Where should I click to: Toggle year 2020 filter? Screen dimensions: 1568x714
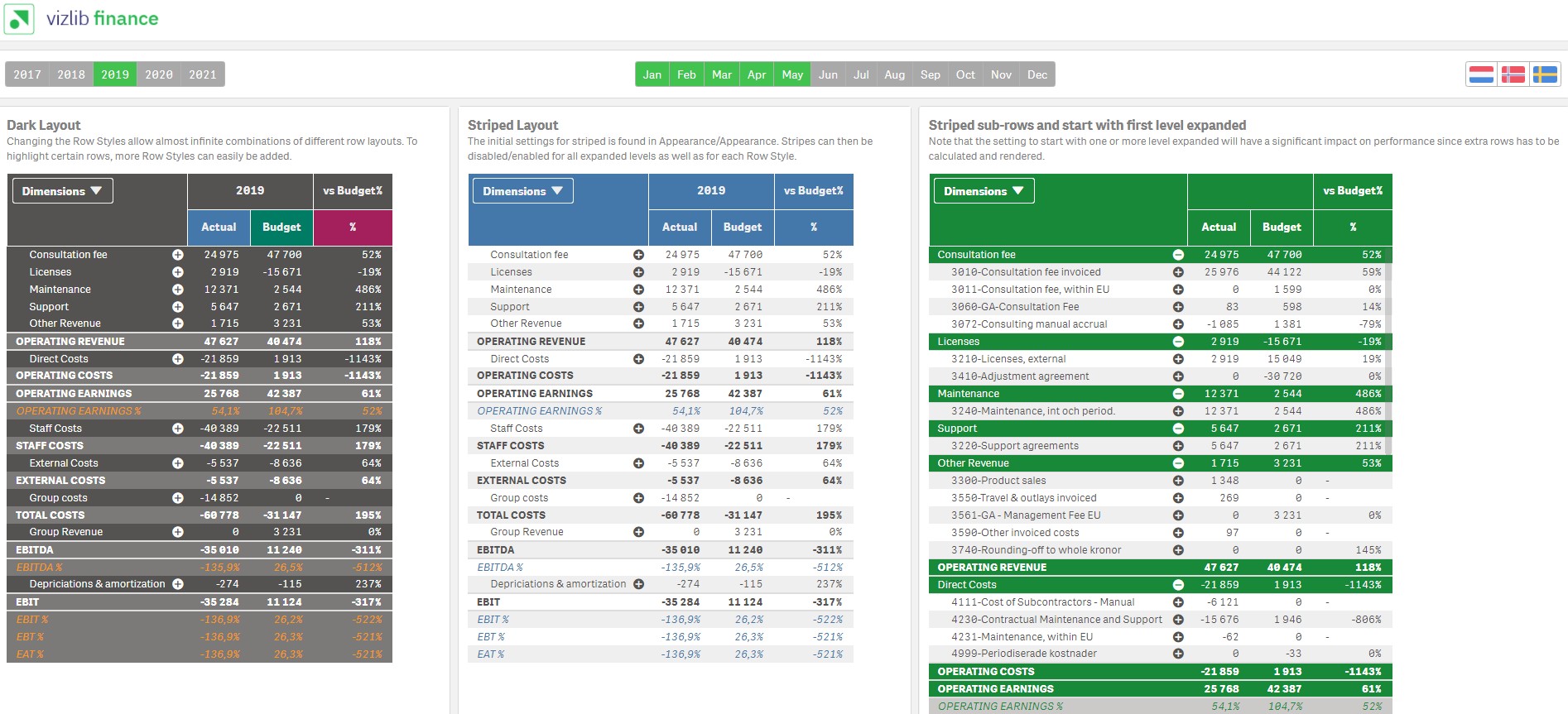(x=159, y=74)
